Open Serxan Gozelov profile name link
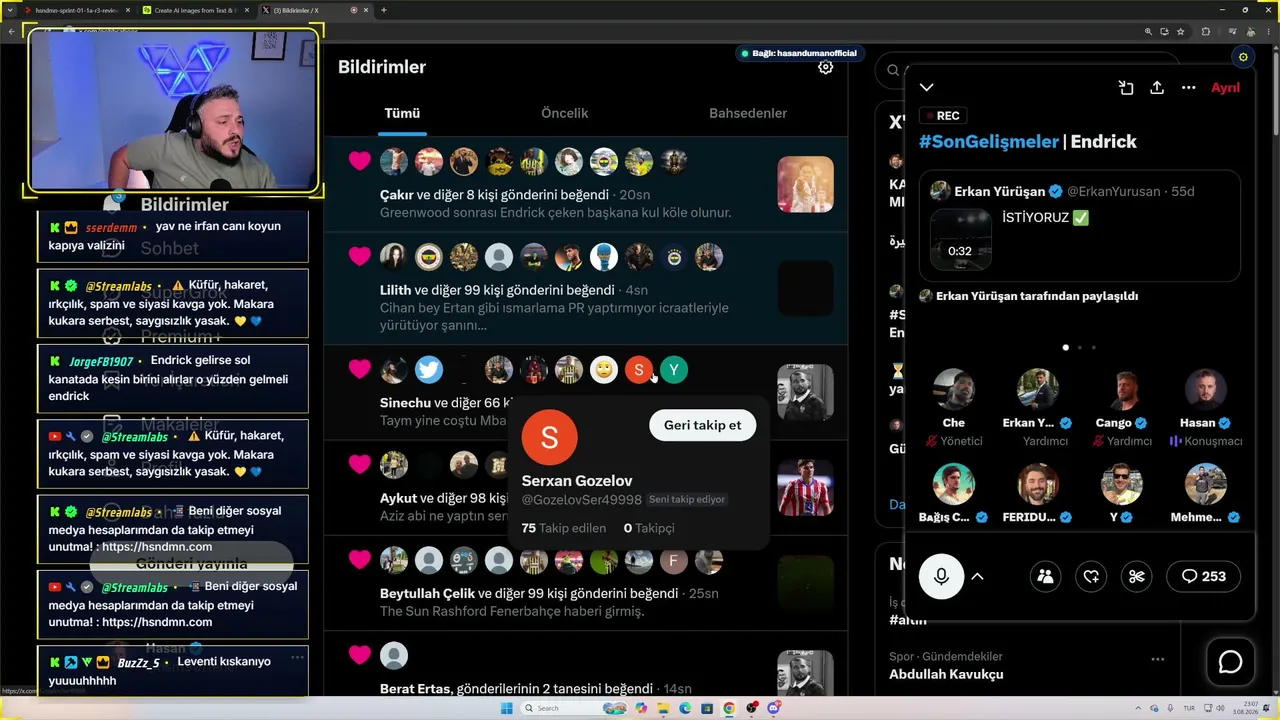Image resolution: width=1280 pixels, height=720 pixels. 577,481
